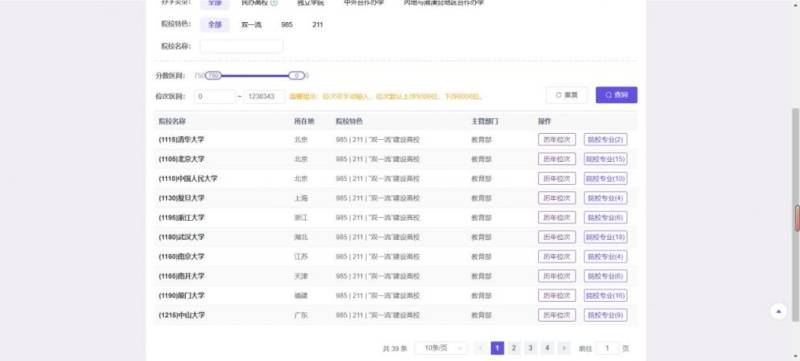
Task: Click the 前往 page number input
Action: coord(607,348)
